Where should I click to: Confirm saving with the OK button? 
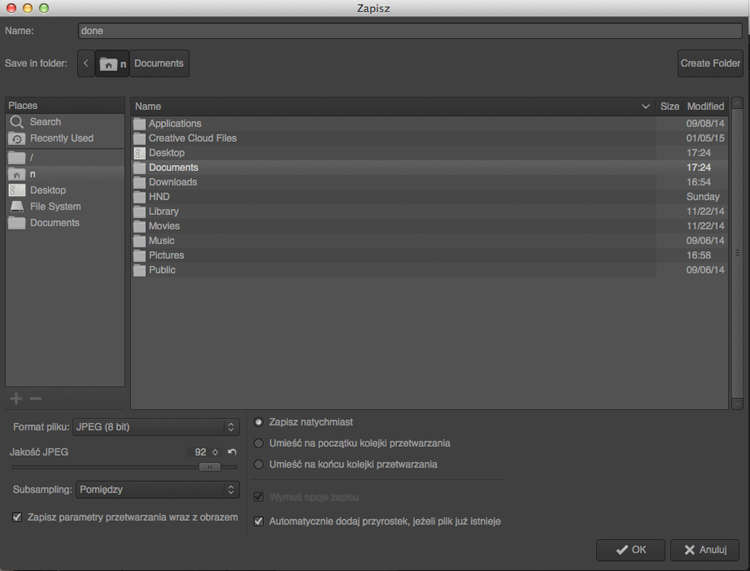[630, 550]
